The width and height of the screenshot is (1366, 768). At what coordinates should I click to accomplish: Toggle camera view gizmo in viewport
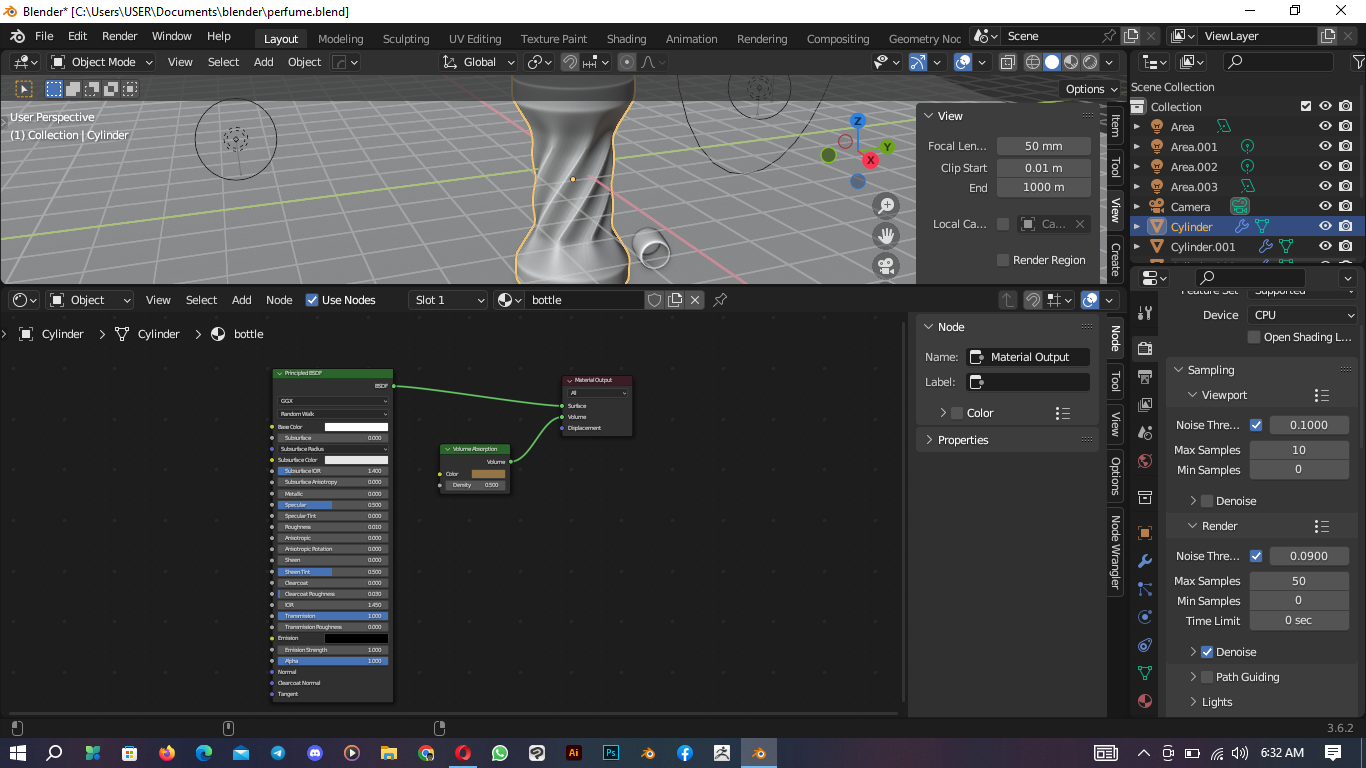885,266
